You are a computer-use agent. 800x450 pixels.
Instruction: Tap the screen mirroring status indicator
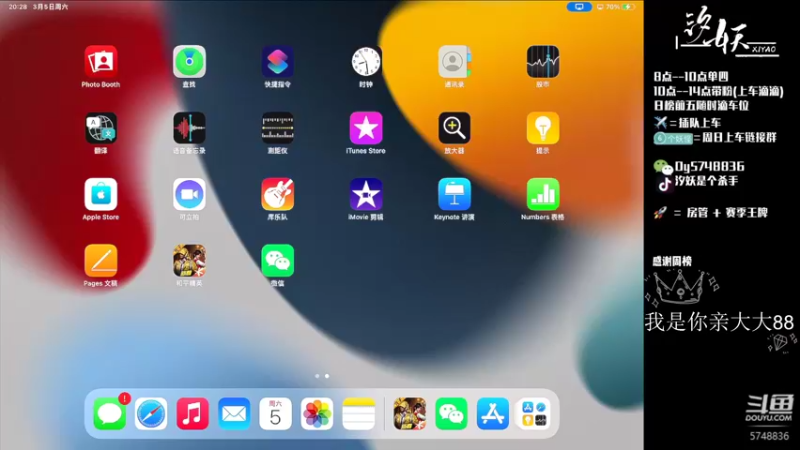579,7
